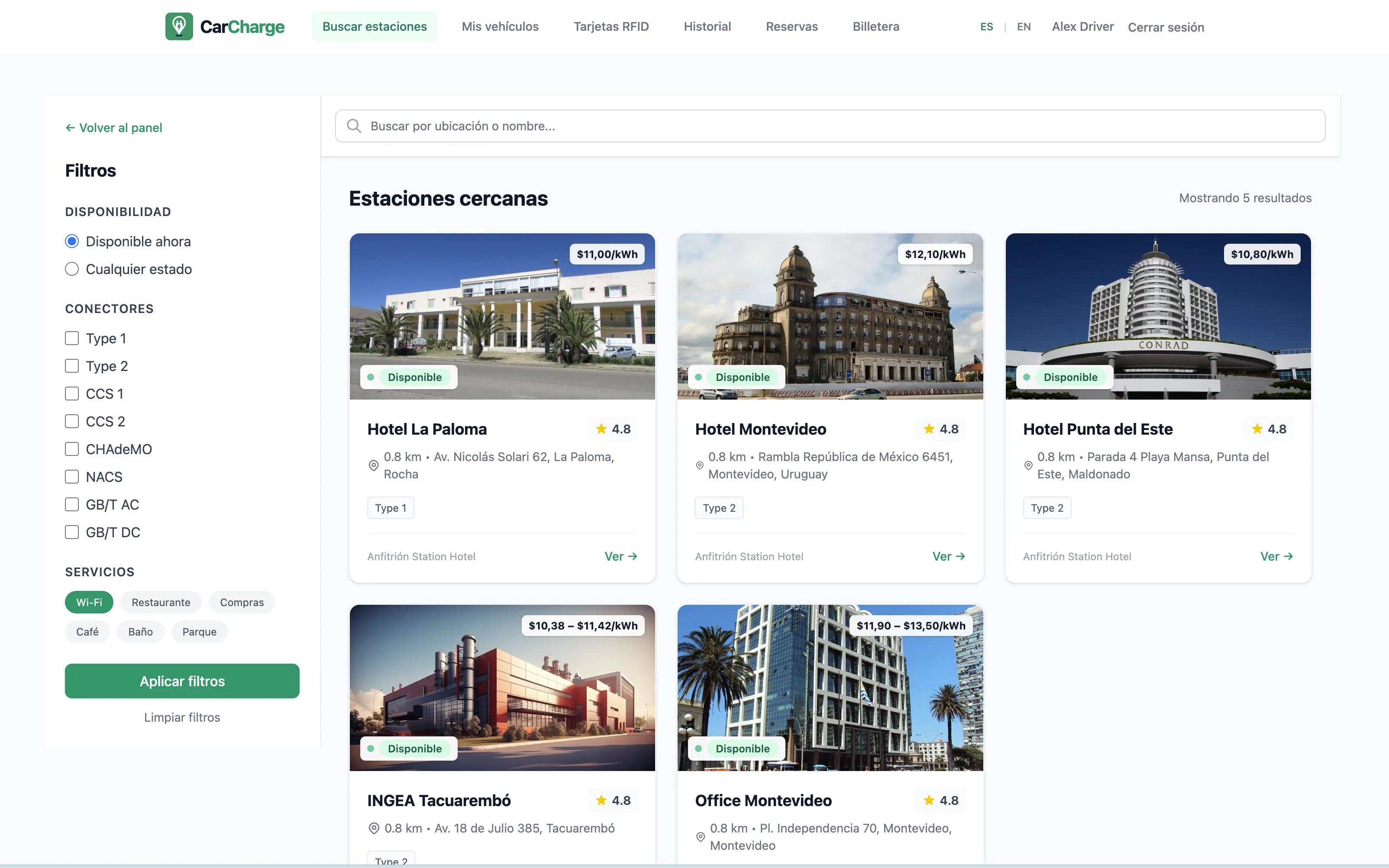This screenshot has width=1389, height=868.
Task: Click Ver on Hotel La Paloma card
Action: [621, 556]
